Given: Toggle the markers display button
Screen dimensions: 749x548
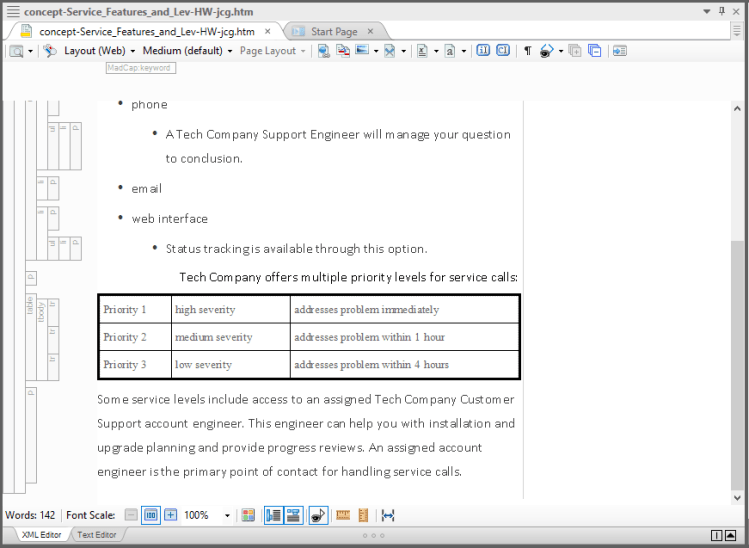Looking at the screenshot, I should [x=318, y=515].
